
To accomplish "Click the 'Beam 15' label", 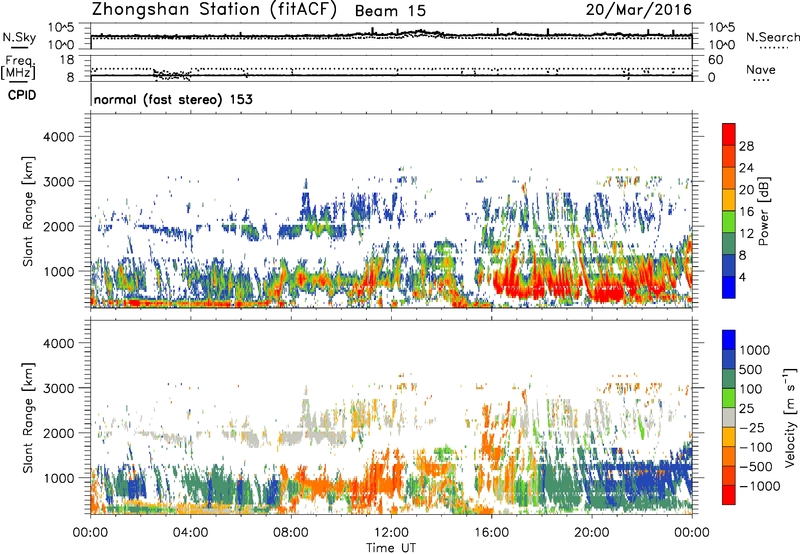I will coord(390,11).
